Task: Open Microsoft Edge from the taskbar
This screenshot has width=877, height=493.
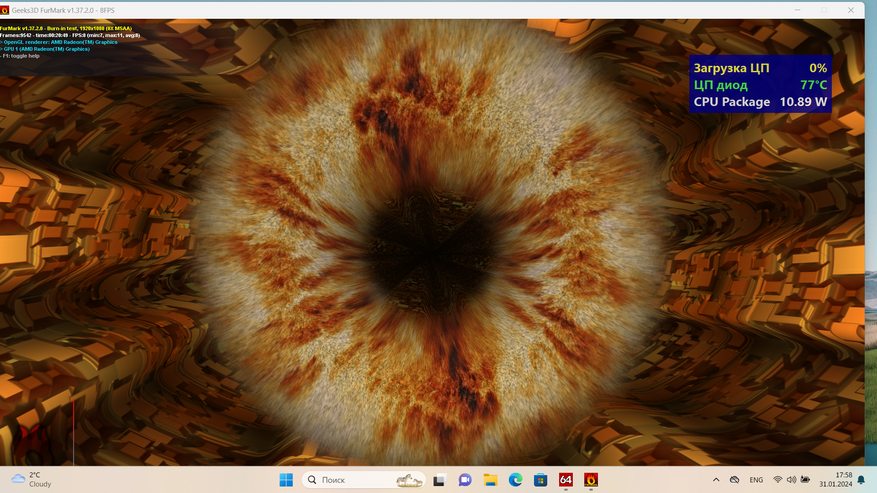Action: click(x=515, y=480)
